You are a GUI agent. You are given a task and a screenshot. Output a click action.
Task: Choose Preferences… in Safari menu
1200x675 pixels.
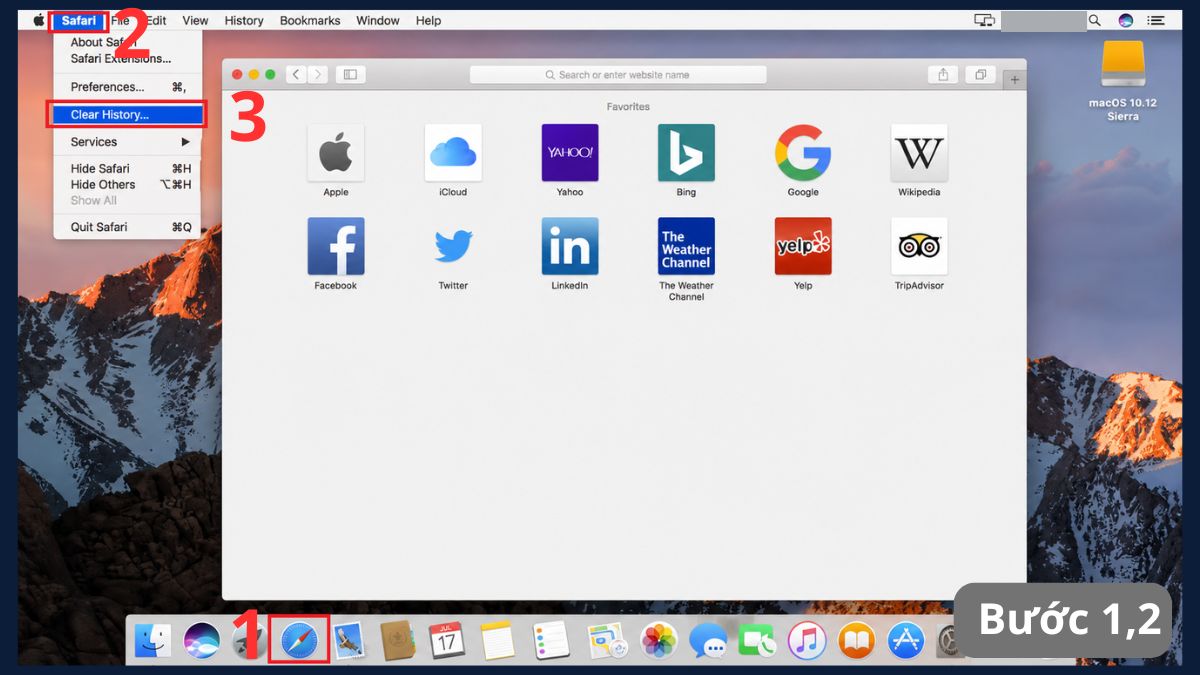pyautogui.click(x=128, y=87)
